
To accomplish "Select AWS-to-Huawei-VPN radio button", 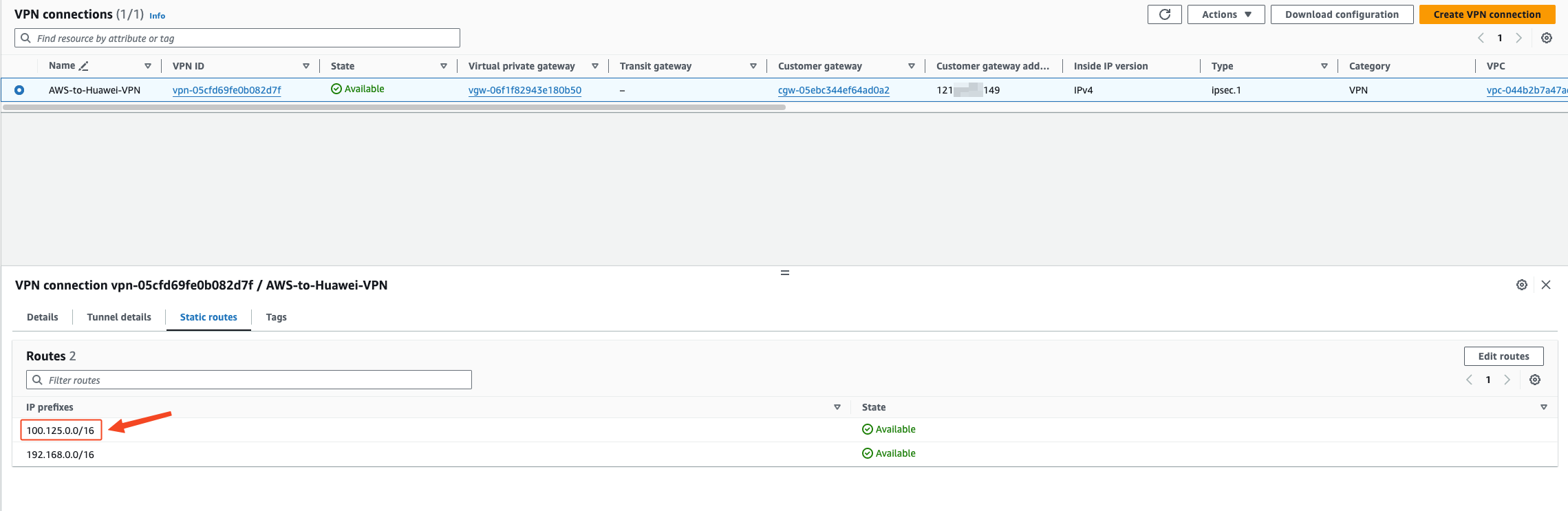I will tap(19, 90).
